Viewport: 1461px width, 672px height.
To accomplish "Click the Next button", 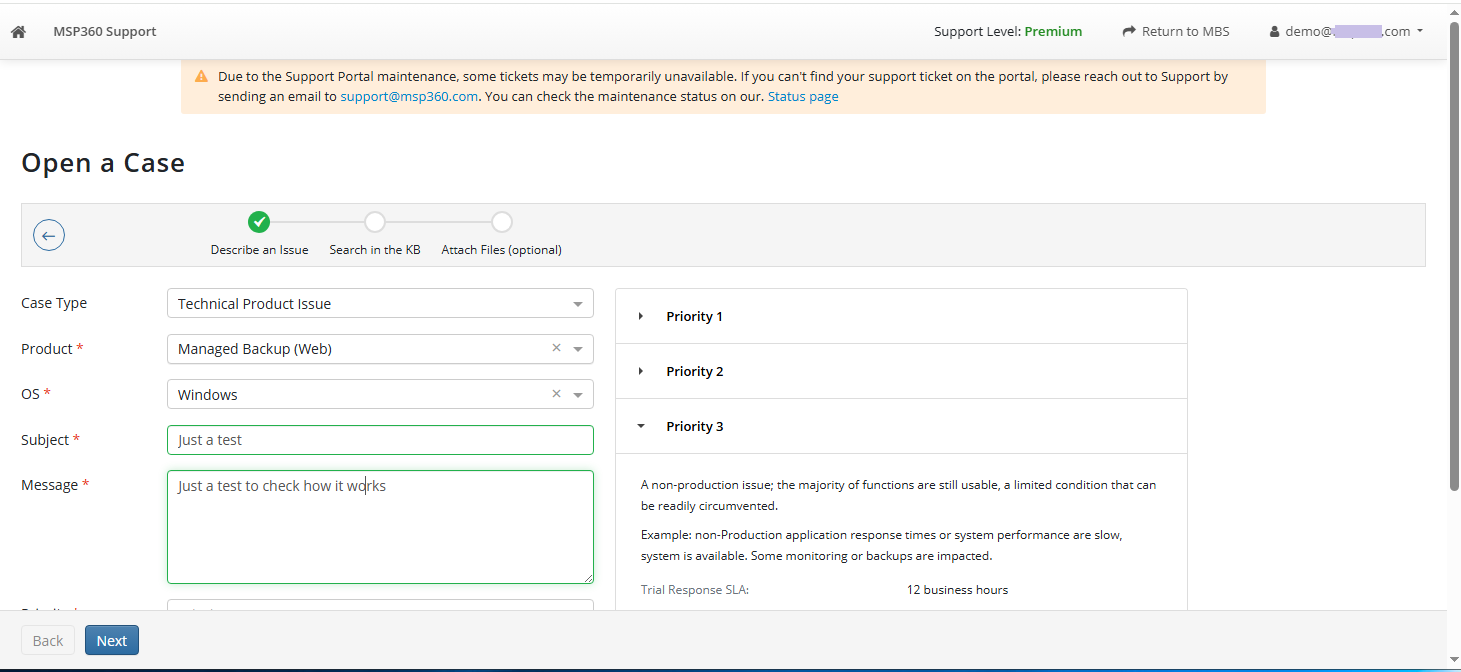I will click(112, 641).
